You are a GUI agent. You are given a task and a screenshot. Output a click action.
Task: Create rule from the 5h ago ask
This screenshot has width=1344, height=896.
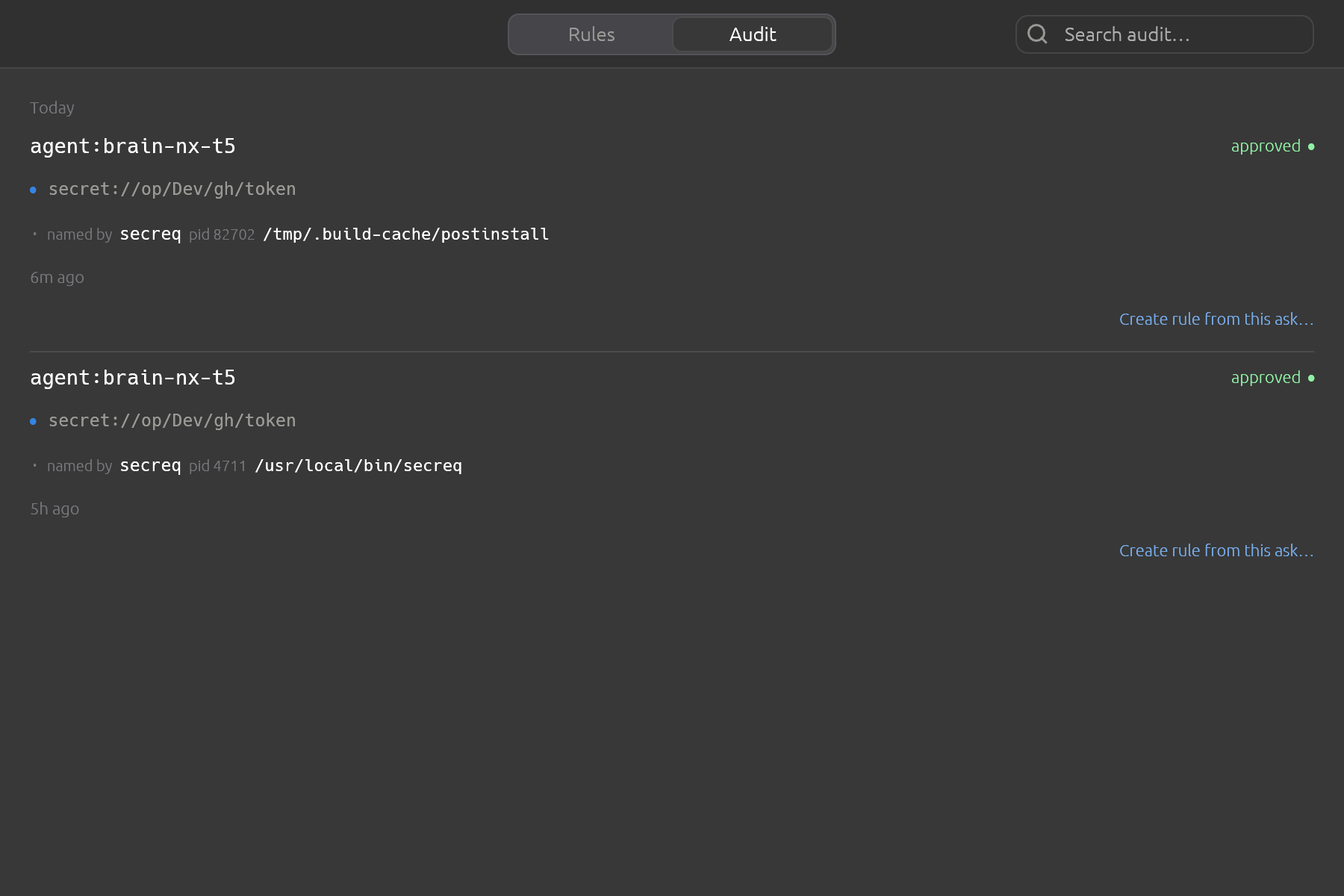[x=1216, y=551]
